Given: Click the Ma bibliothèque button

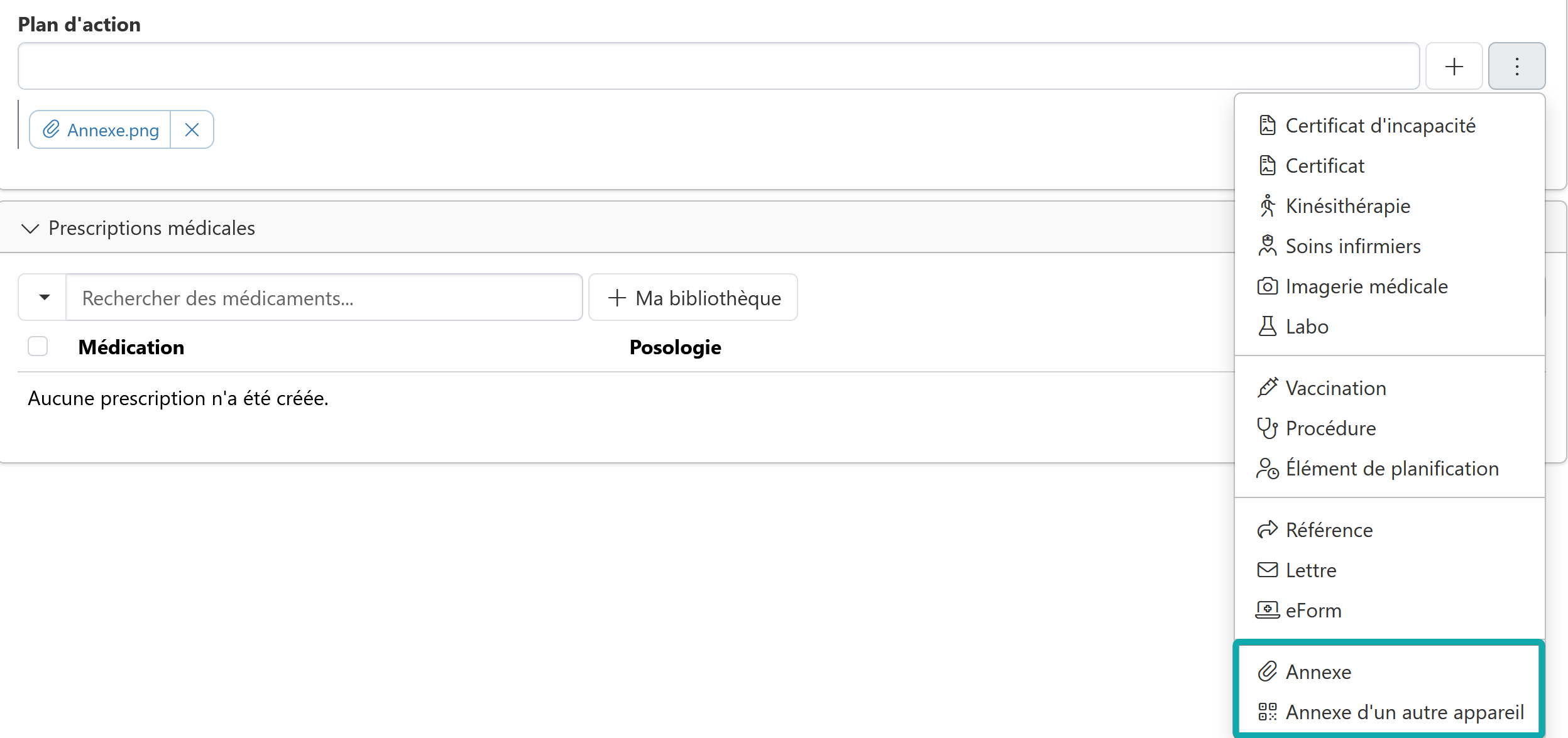Looking at the screenshot, I should pyautogui.click(x=693, y=297).
